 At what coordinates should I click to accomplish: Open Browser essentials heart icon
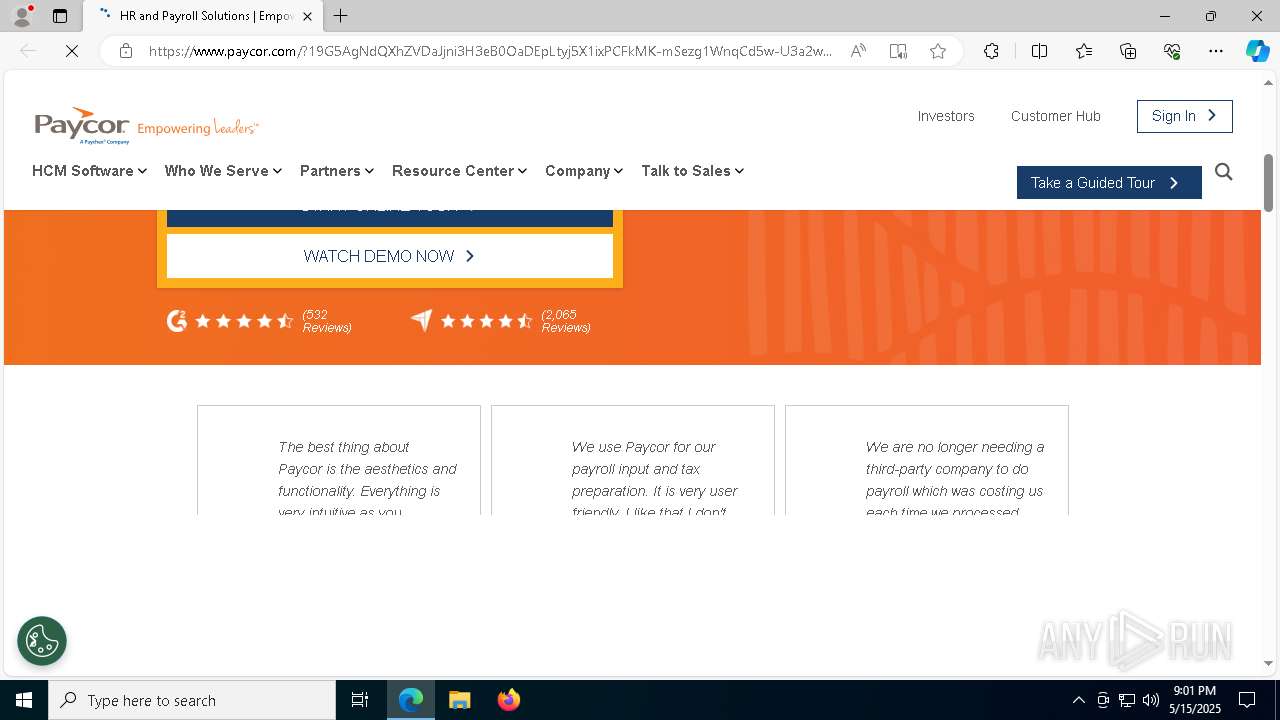point(1172,51)
